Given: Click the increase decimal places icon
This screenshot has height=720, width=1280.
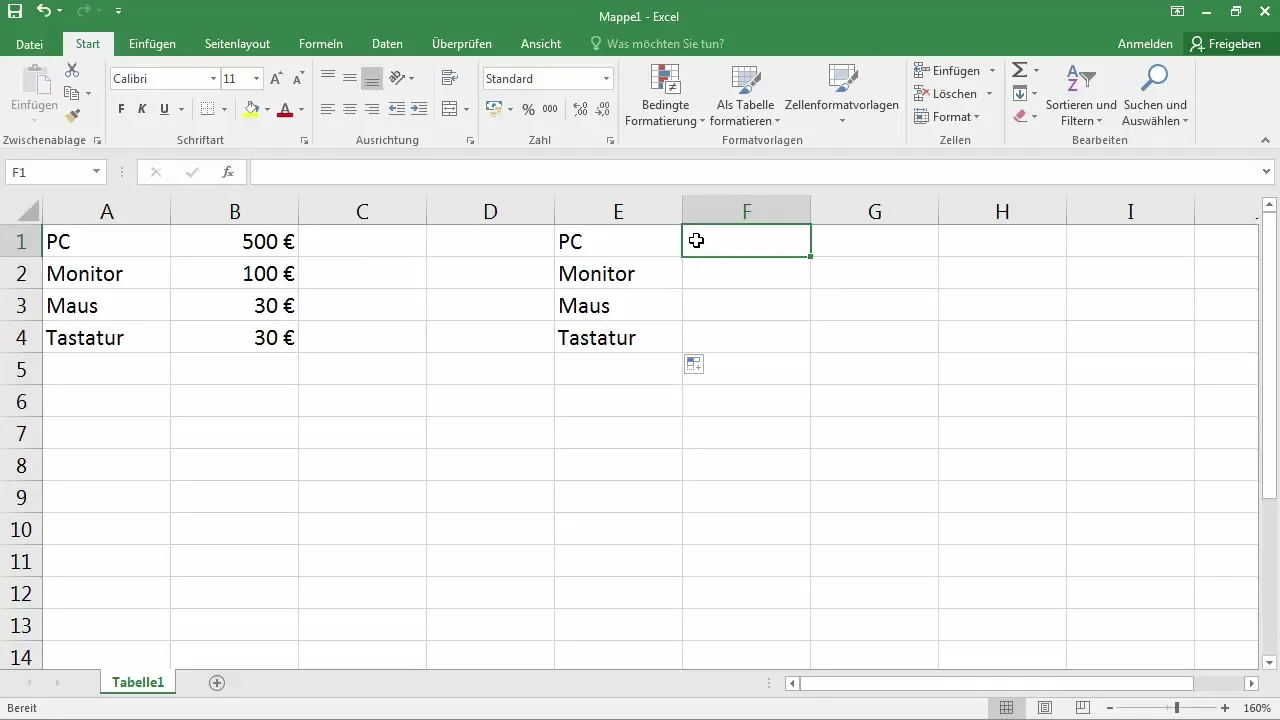Looking at the screenshot, I should coord(580,109).
